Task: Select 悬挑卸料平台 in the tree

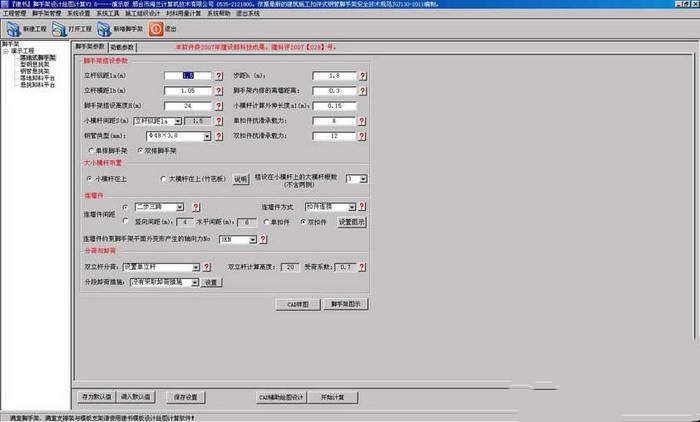Action: point(38,84)
